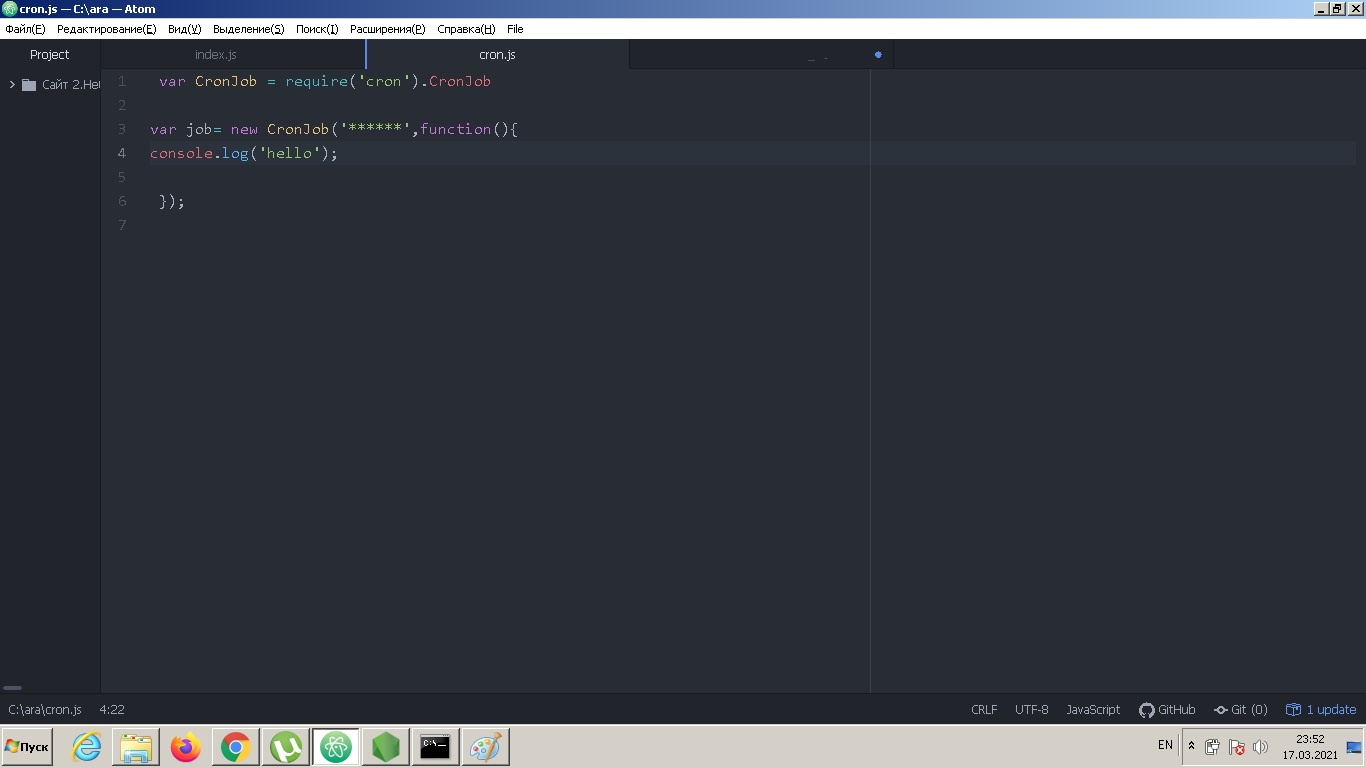Restore down the Atom window
Viewport: 1366px width, 768px height.
1338,9
